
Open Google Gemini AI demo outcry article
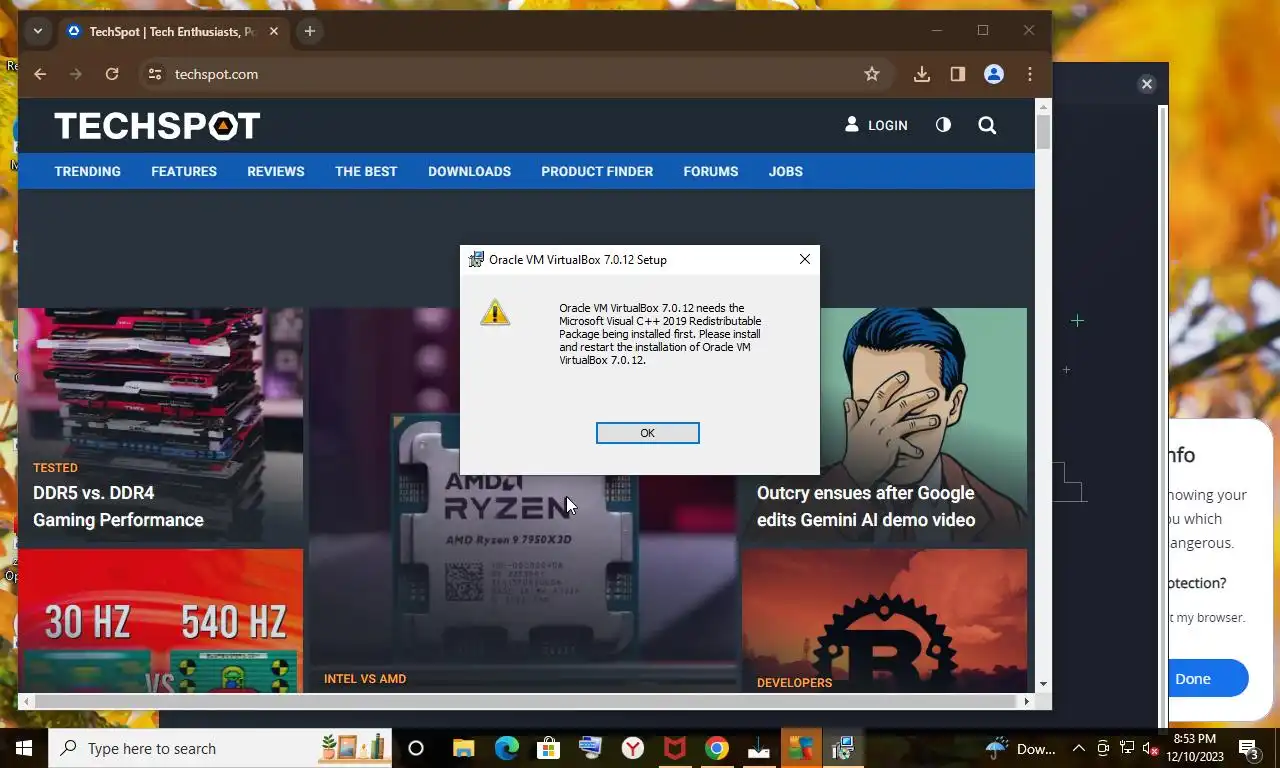pos(866,506)
